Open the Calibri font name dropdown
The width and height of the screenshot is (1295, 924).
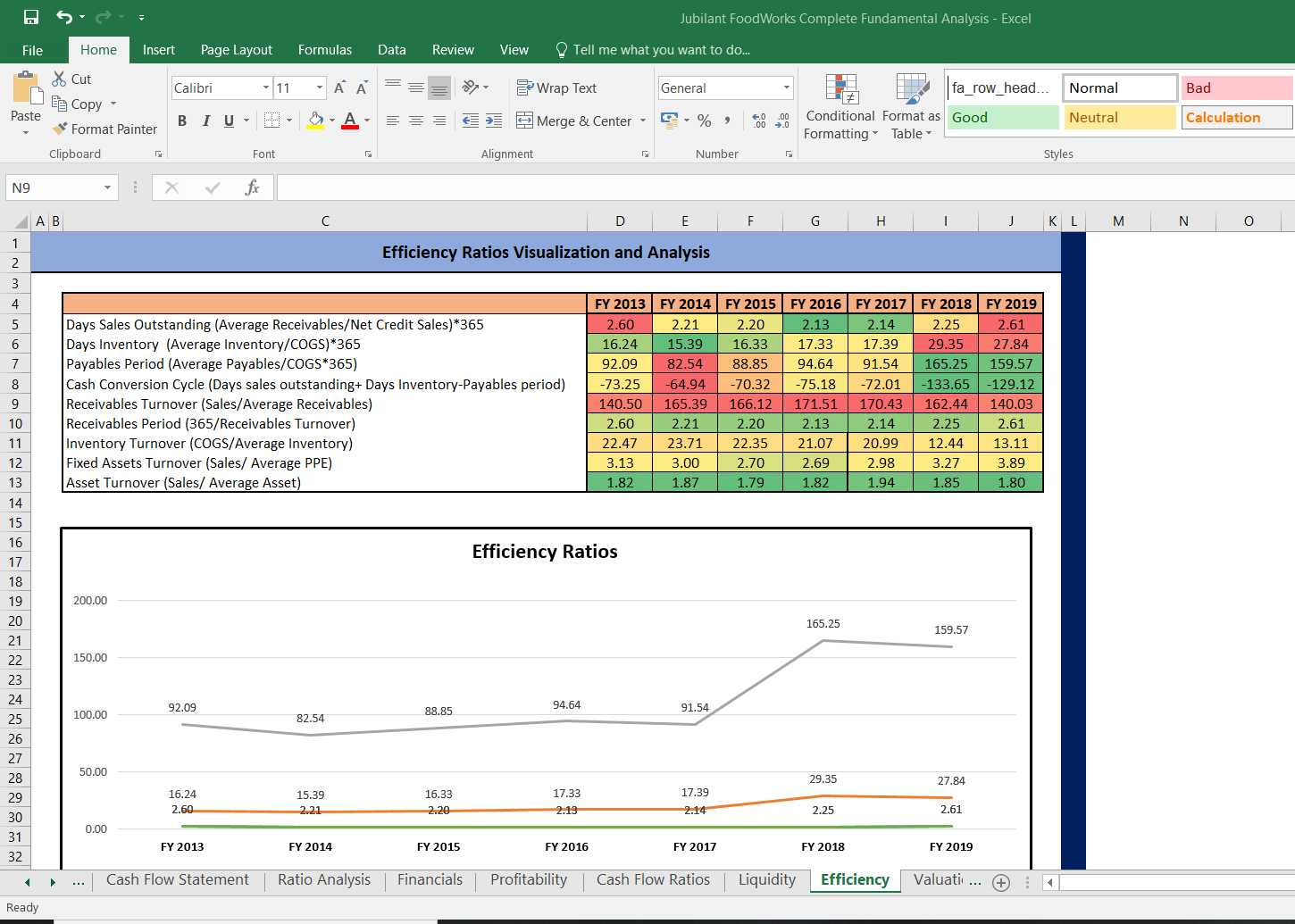pyautogui.click(x=266, y=87)
